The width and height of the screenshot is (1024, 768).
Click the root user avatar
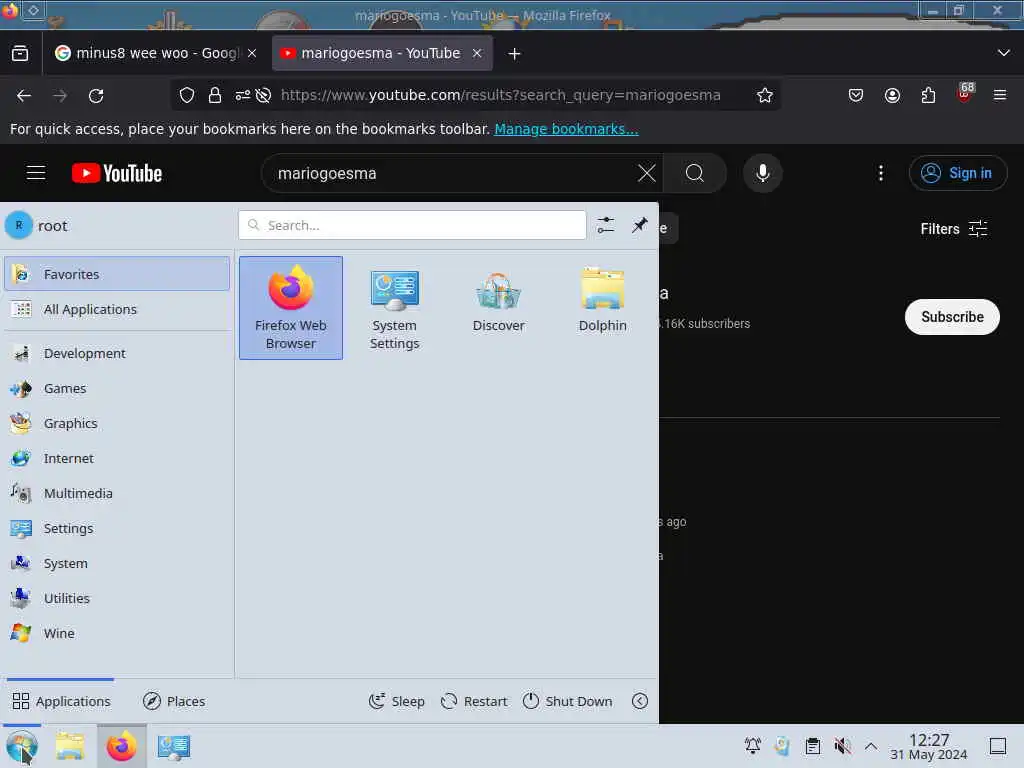click(x=19, y=226)
